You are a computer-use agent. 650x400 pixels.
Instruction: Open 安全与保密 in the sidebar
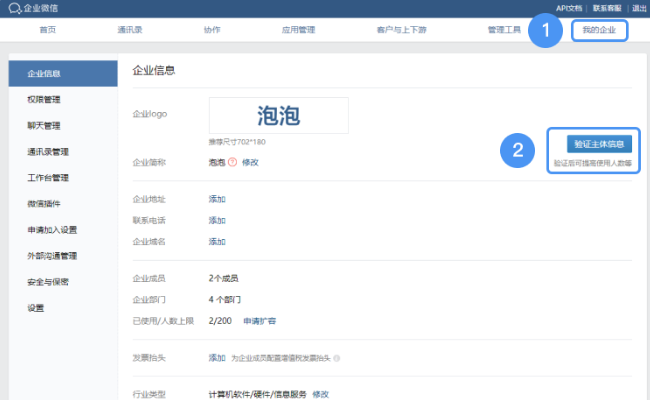point(47,282)
